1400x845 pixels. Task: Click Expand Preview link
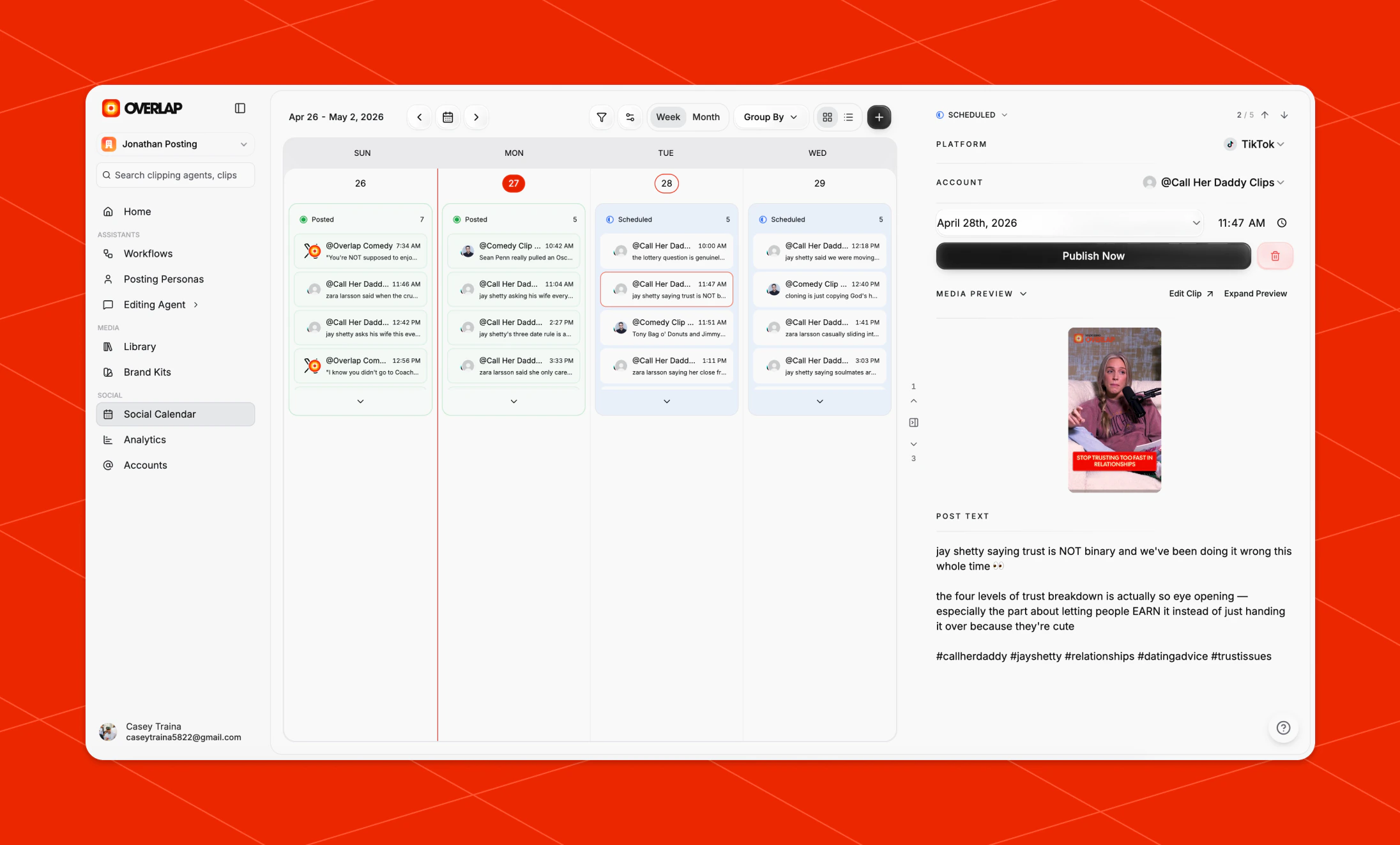1255,294
